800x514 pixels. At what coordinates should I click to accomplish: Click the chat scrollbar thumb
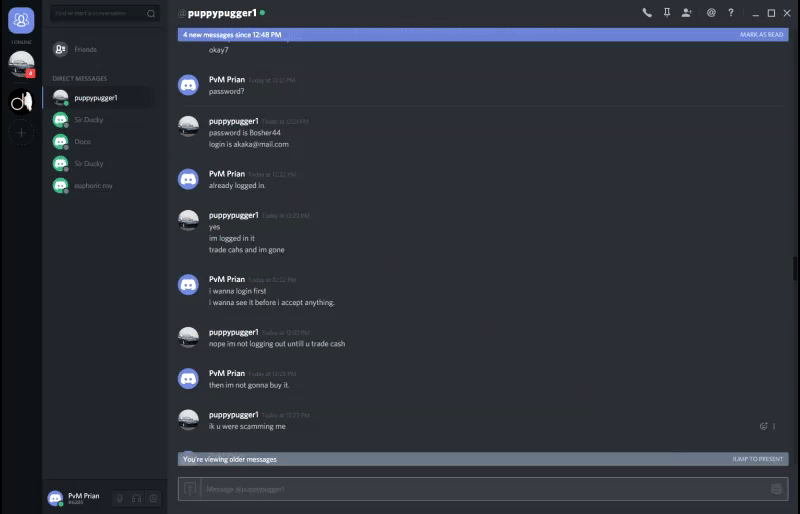tap(795, 269)
